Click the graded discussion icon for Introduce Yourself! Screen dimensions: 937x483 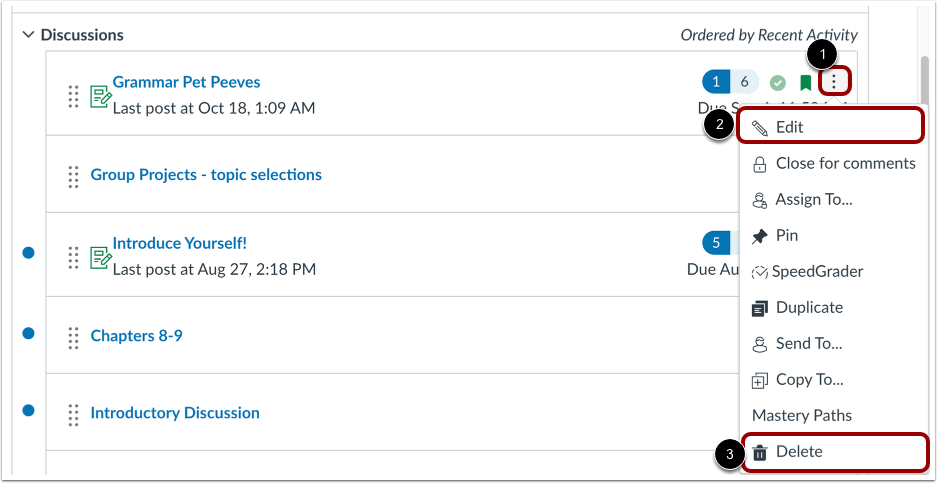(x=99, y=256)
